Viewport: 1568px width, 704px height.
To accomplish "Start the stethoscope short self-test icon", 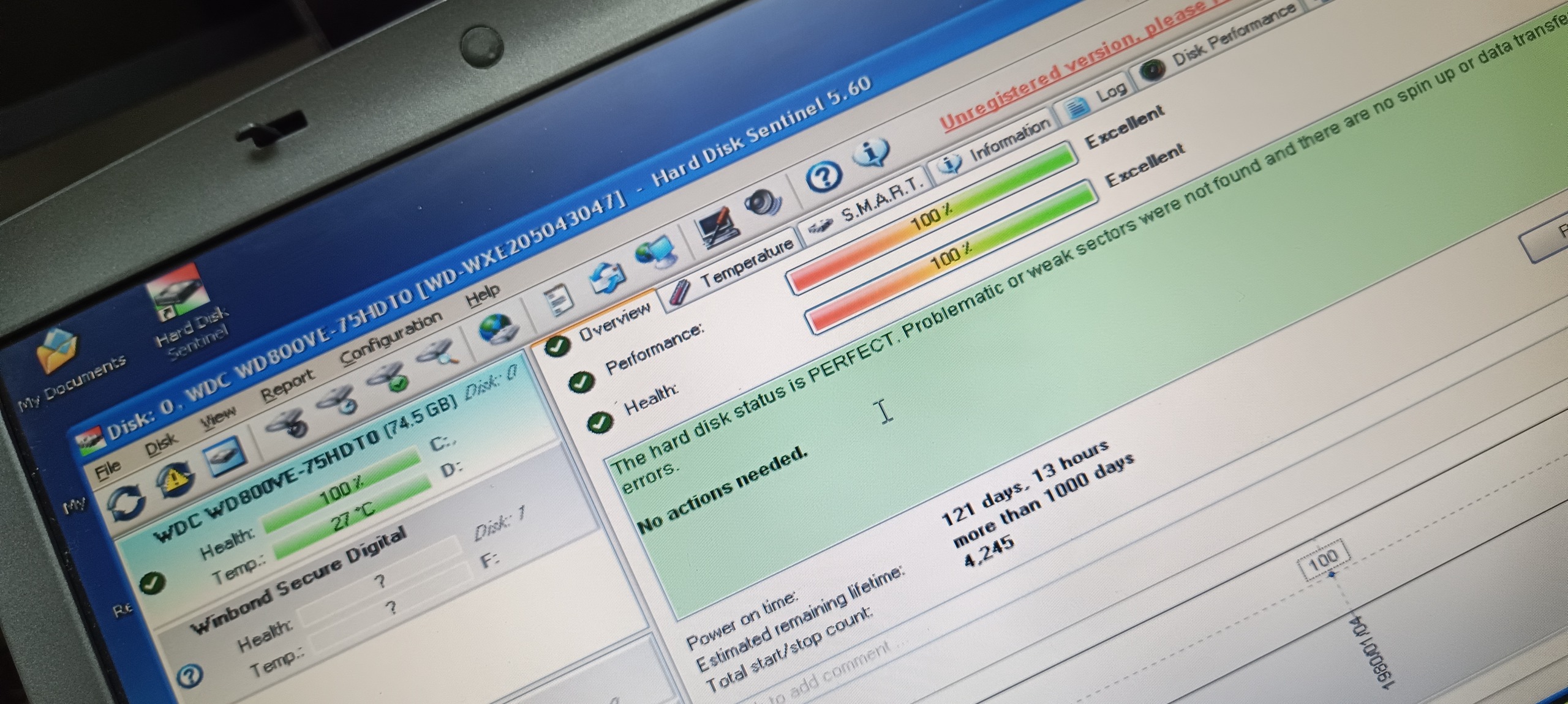I will (x=288, y=424).
